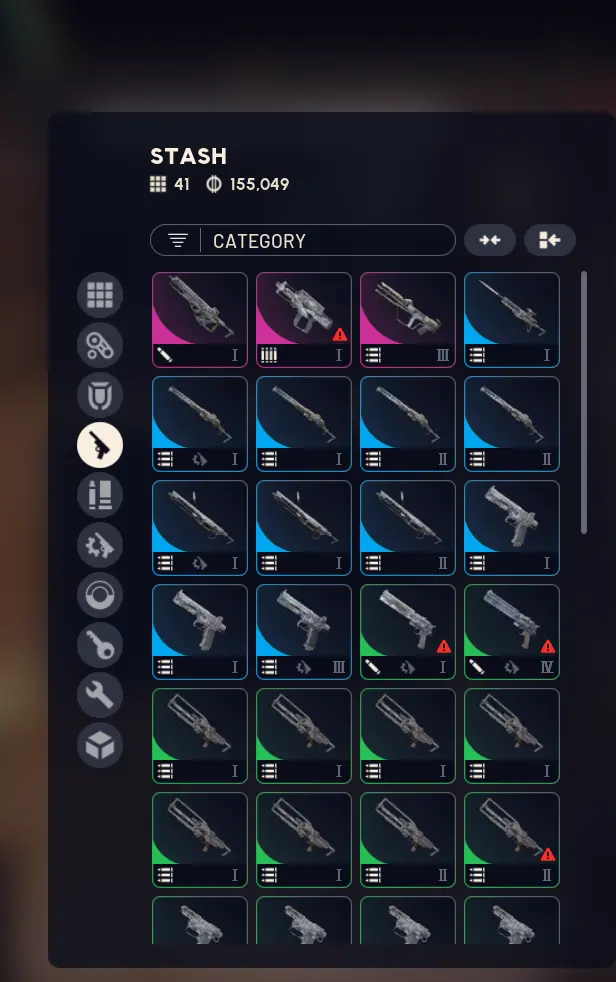The image size is (616, 982).
Task: Click the move-in grid arrow button
Action: 549,240
